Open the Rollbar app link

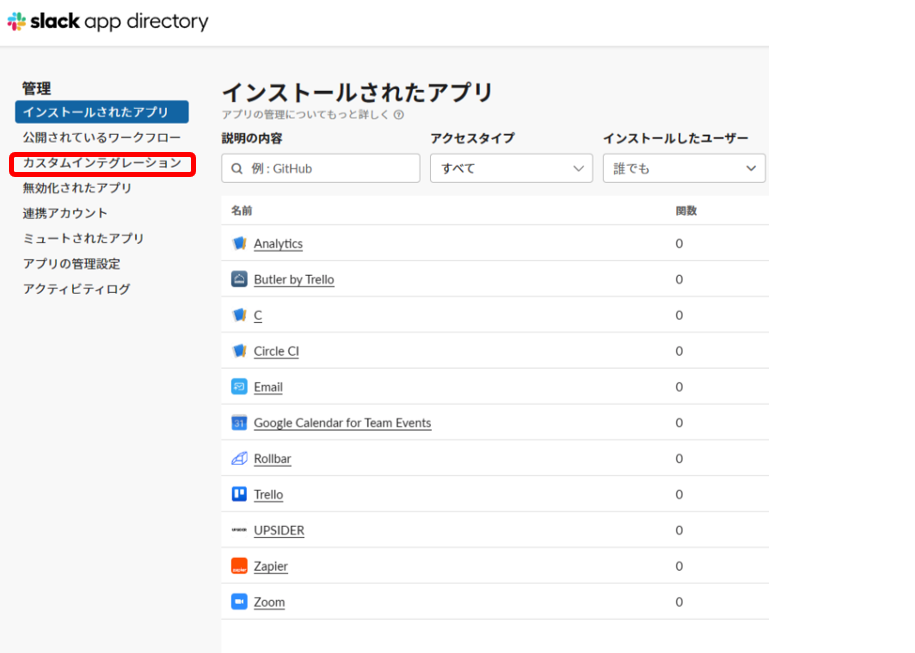point(273,459)
